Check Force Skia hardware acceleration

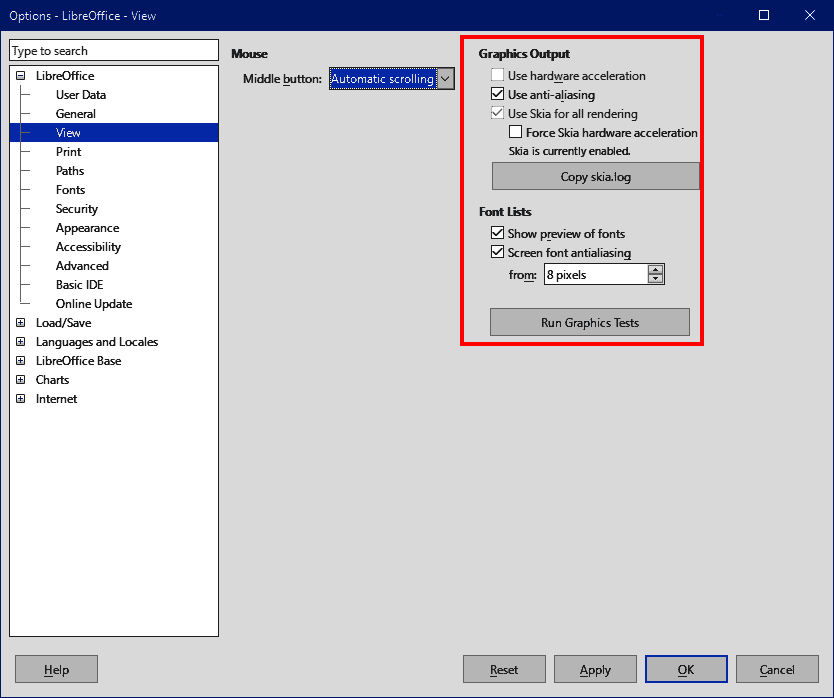[515, 132]
